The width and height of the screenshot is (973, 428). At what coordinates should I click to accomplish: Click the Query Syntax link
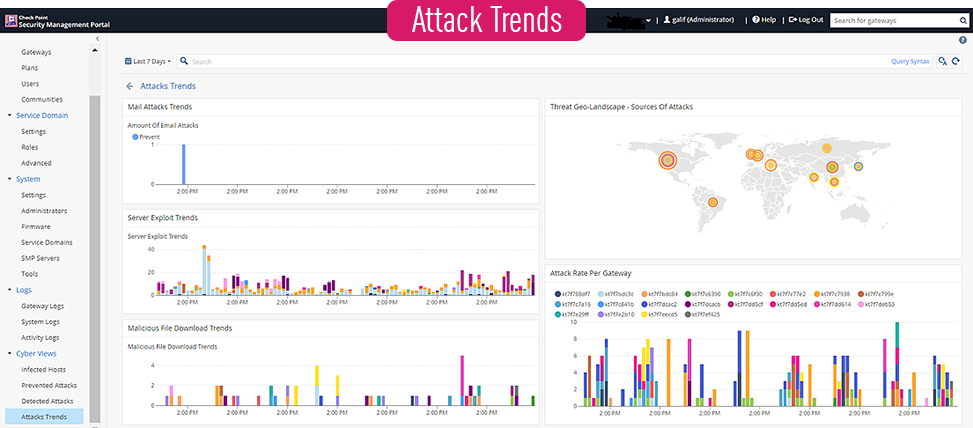(910, 61)
